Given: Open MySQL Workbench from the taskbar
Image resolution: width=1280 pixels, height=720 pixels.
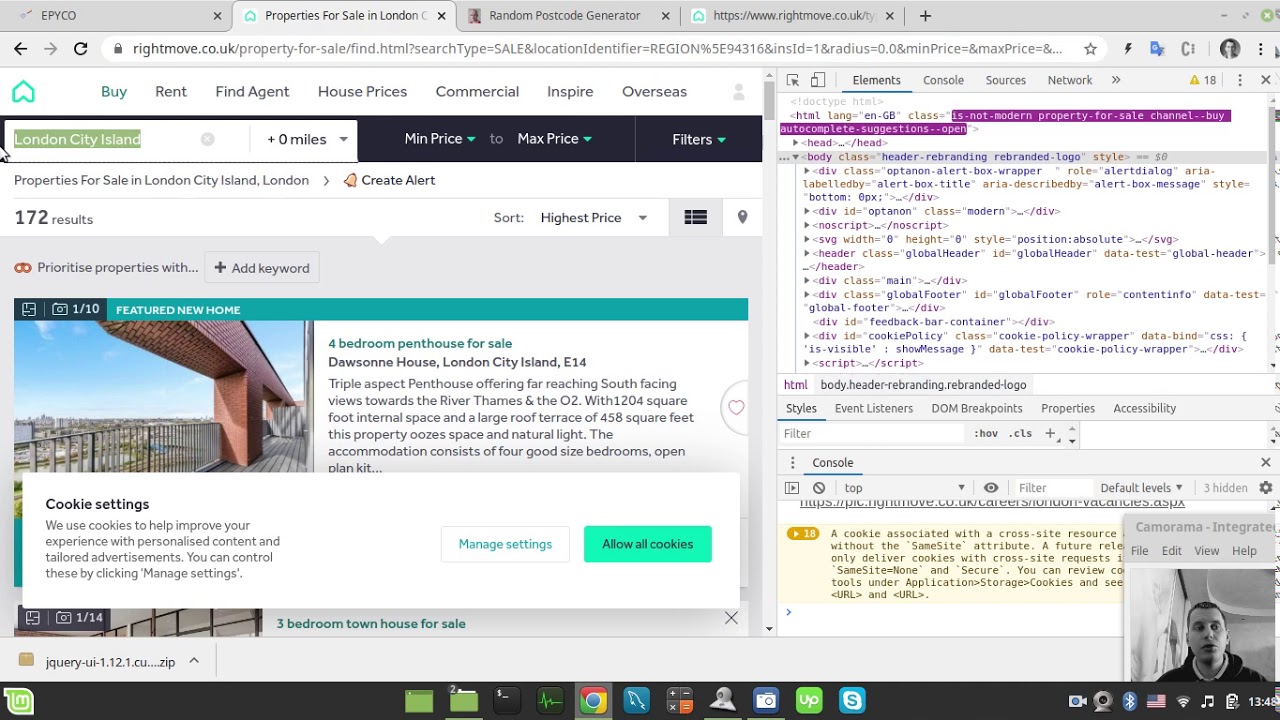Looking at the screenshot, I should pyautogui.click(x=637, y=701).
